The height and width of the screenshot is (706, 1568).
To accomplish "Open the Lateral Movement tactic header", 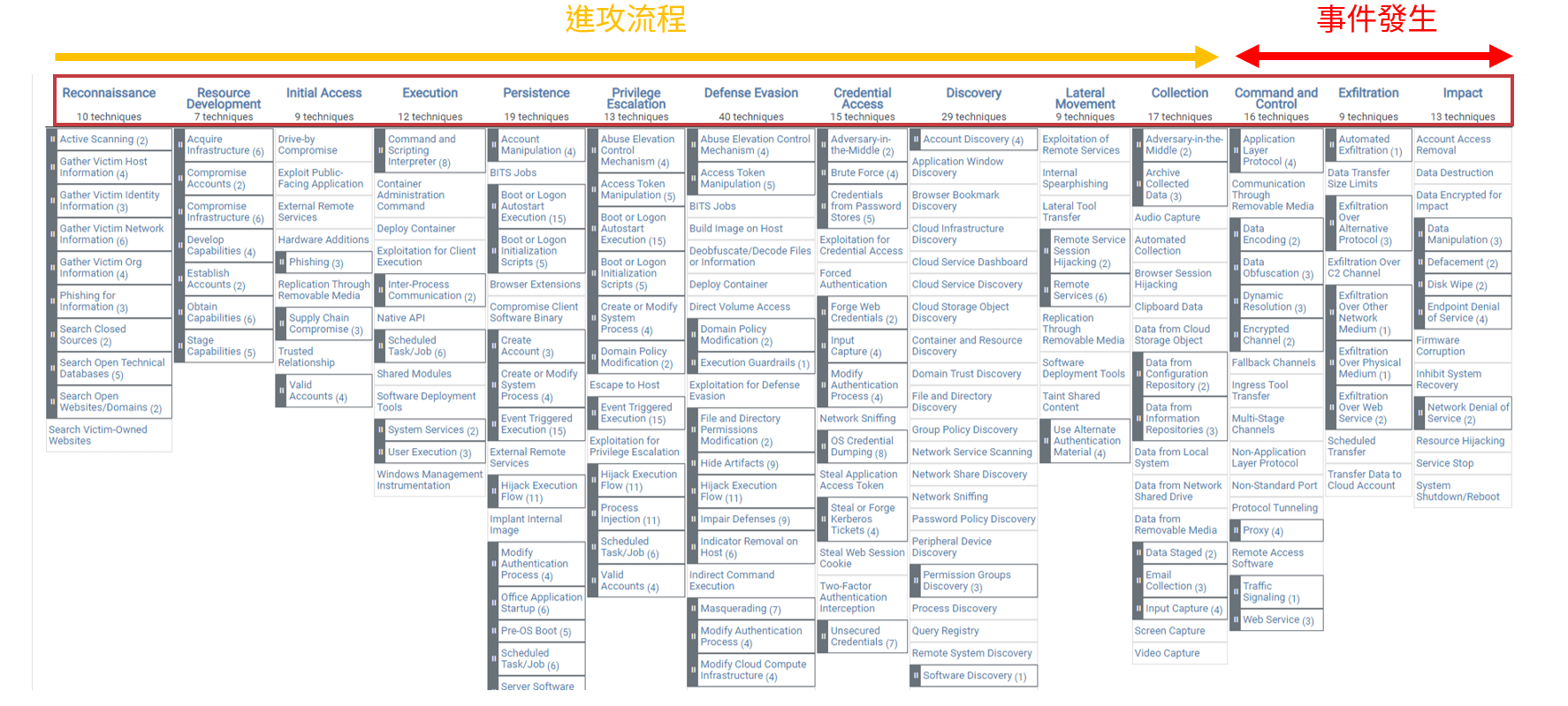I will coord(1085,98).
